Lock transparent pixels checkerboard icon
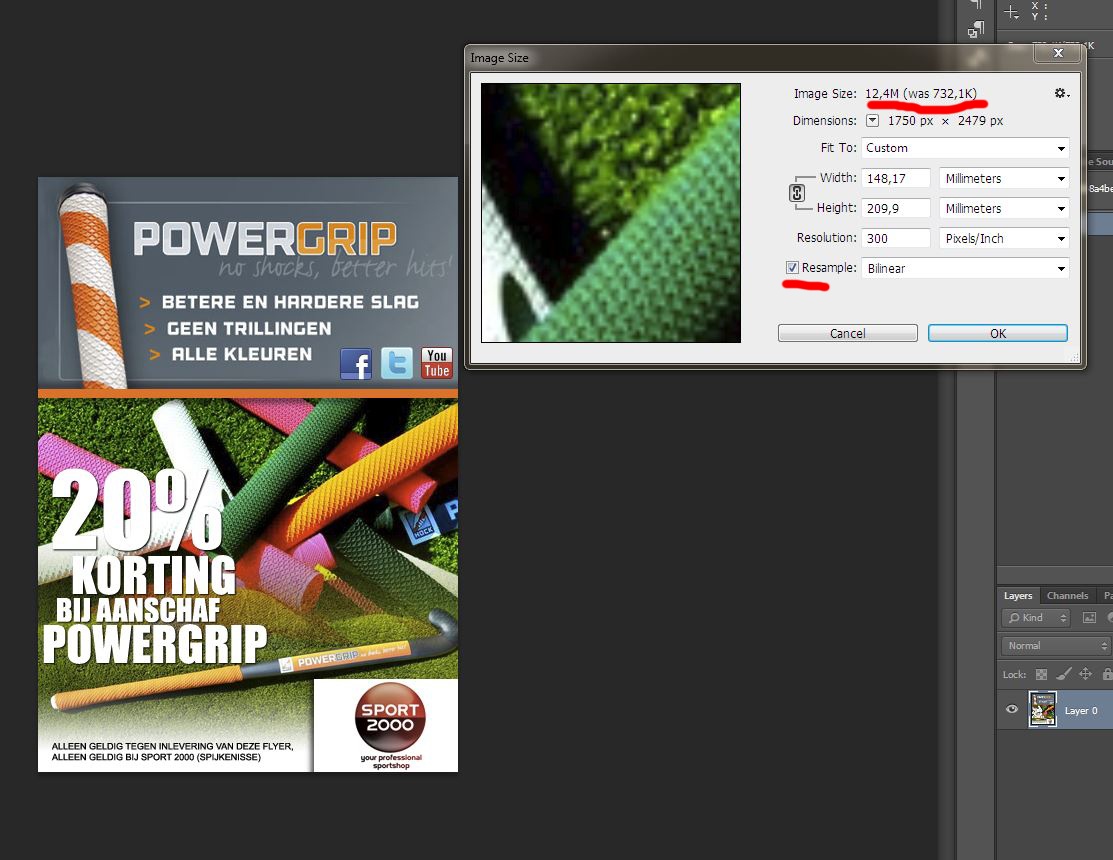This screenshot has width=1113, height=860. point(1041,674)
